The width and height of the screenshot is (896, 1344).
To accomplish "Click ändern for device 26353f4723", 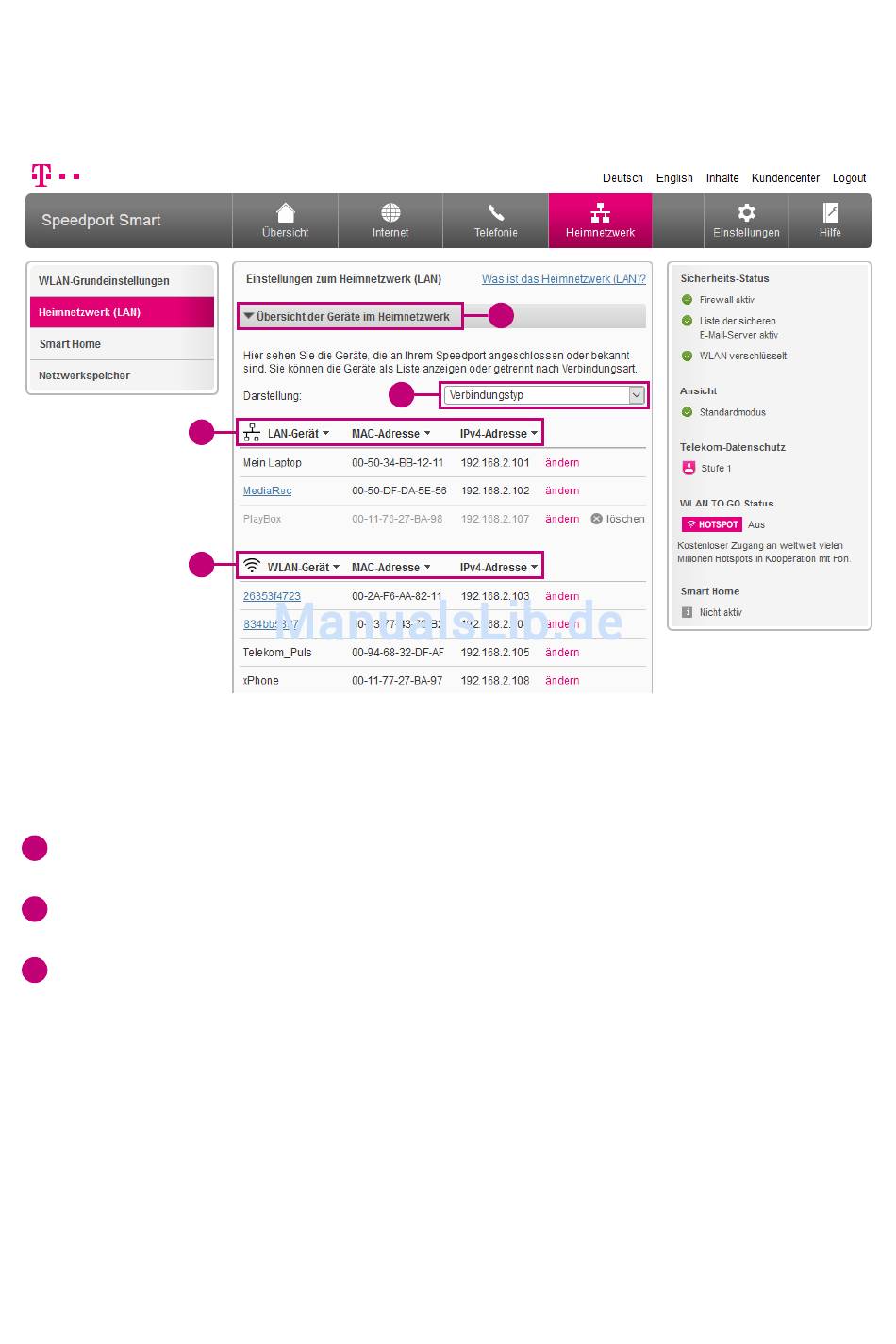I will [x=562, y=596].
